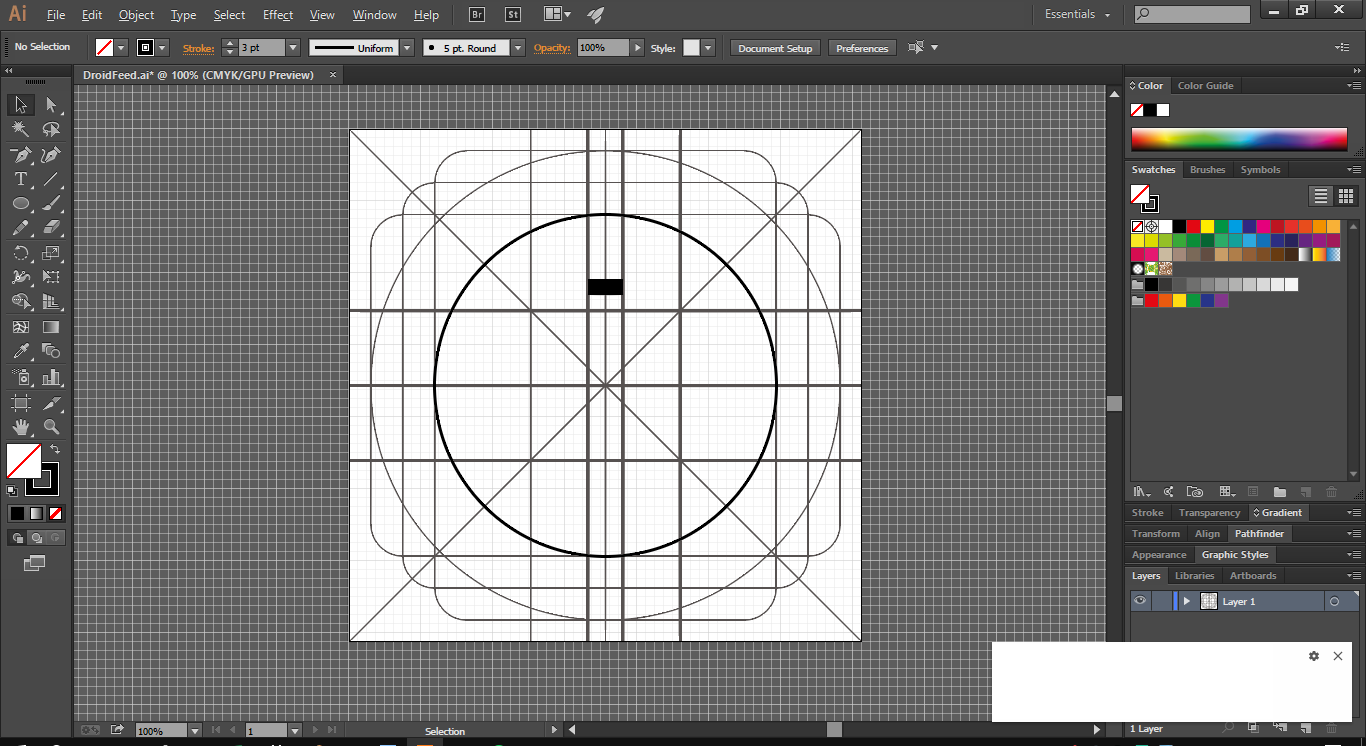Screen dimensions: 1366x746
Task: Switch to the Zoom tool
Action: pyautogui.click(x=51, y=427)
